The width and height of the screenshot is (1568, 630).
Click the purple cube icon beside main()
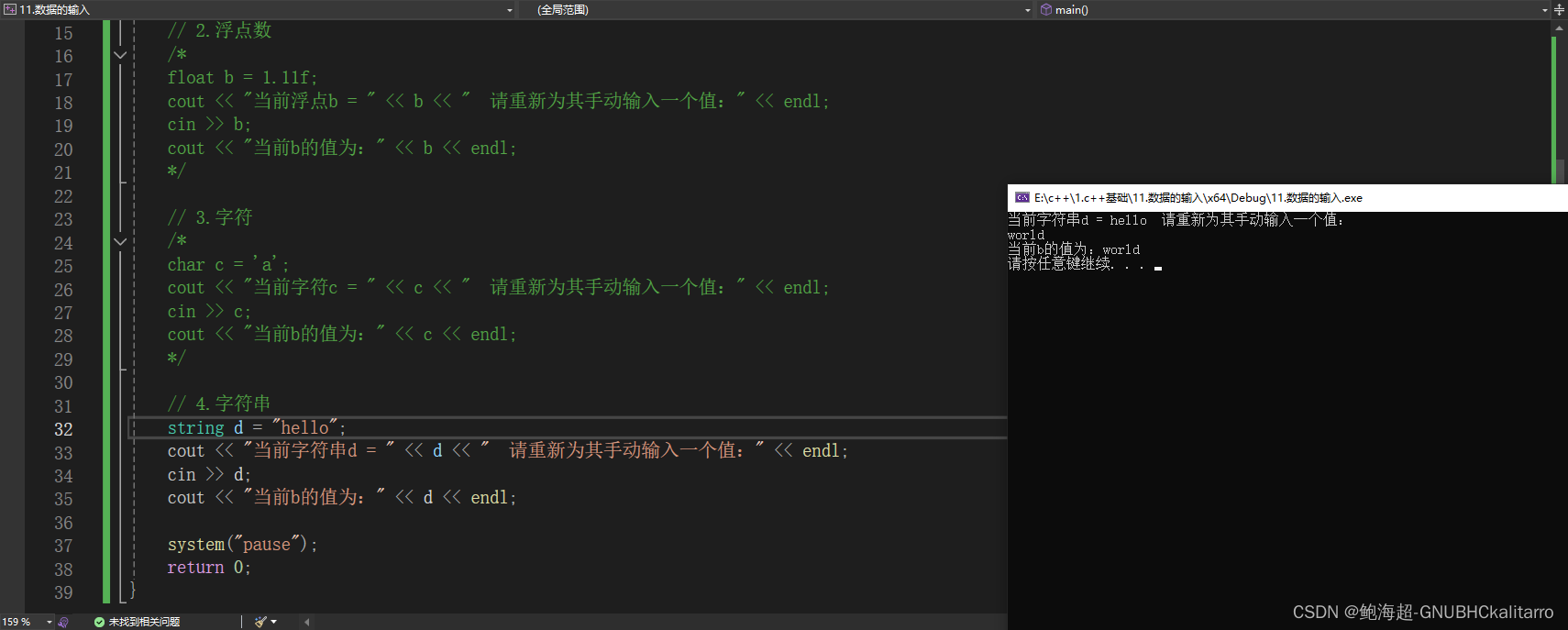coord(1046,9)
